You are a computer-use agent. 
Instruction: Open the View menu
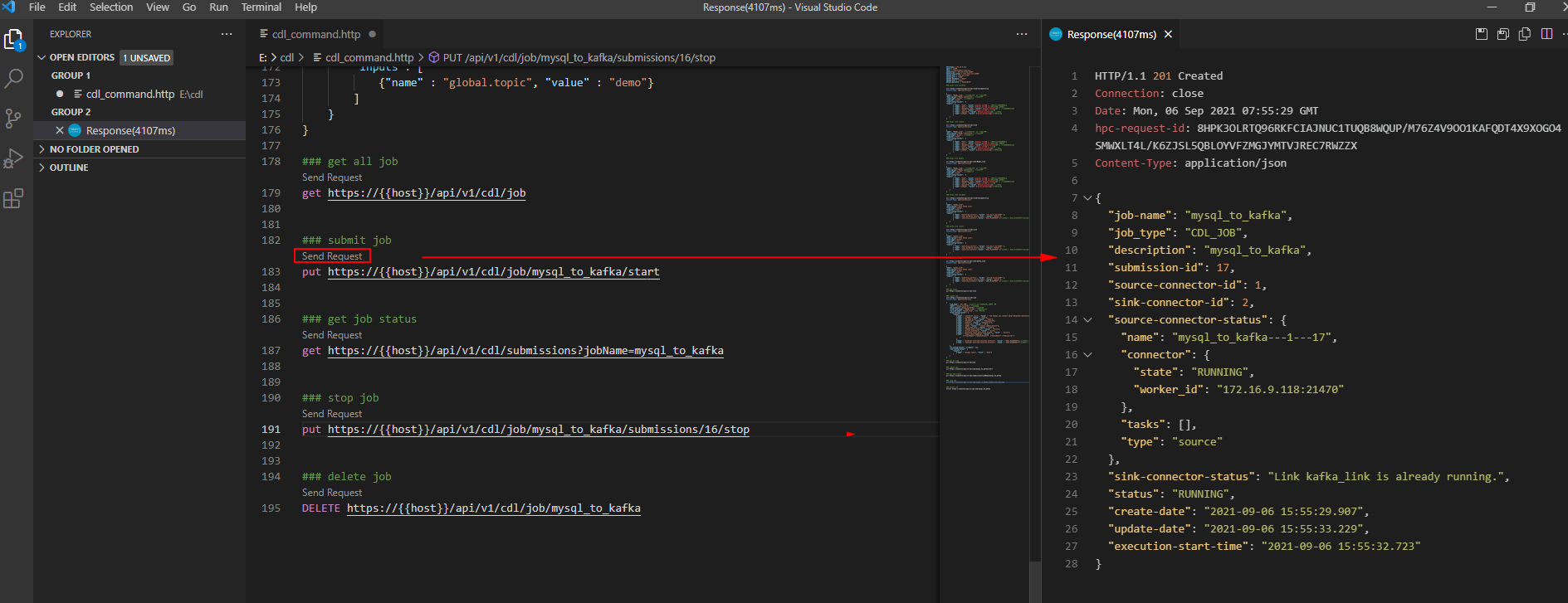pyautogui.click(x=158, y=7)
